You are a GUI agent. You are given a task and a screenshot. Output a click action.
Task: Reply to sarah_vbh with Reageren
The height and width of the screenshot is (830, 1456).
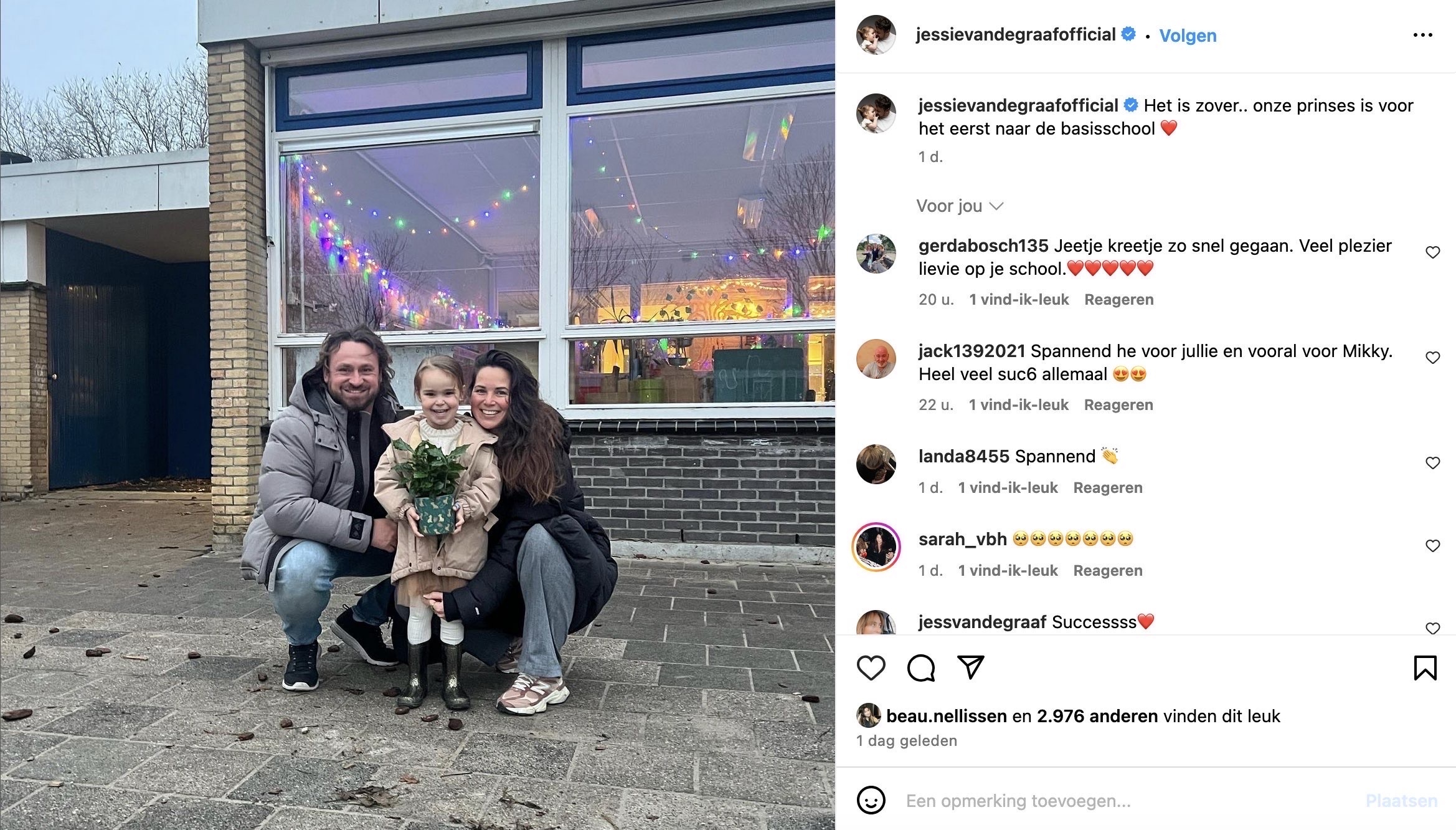click(x=1108, y=571)
